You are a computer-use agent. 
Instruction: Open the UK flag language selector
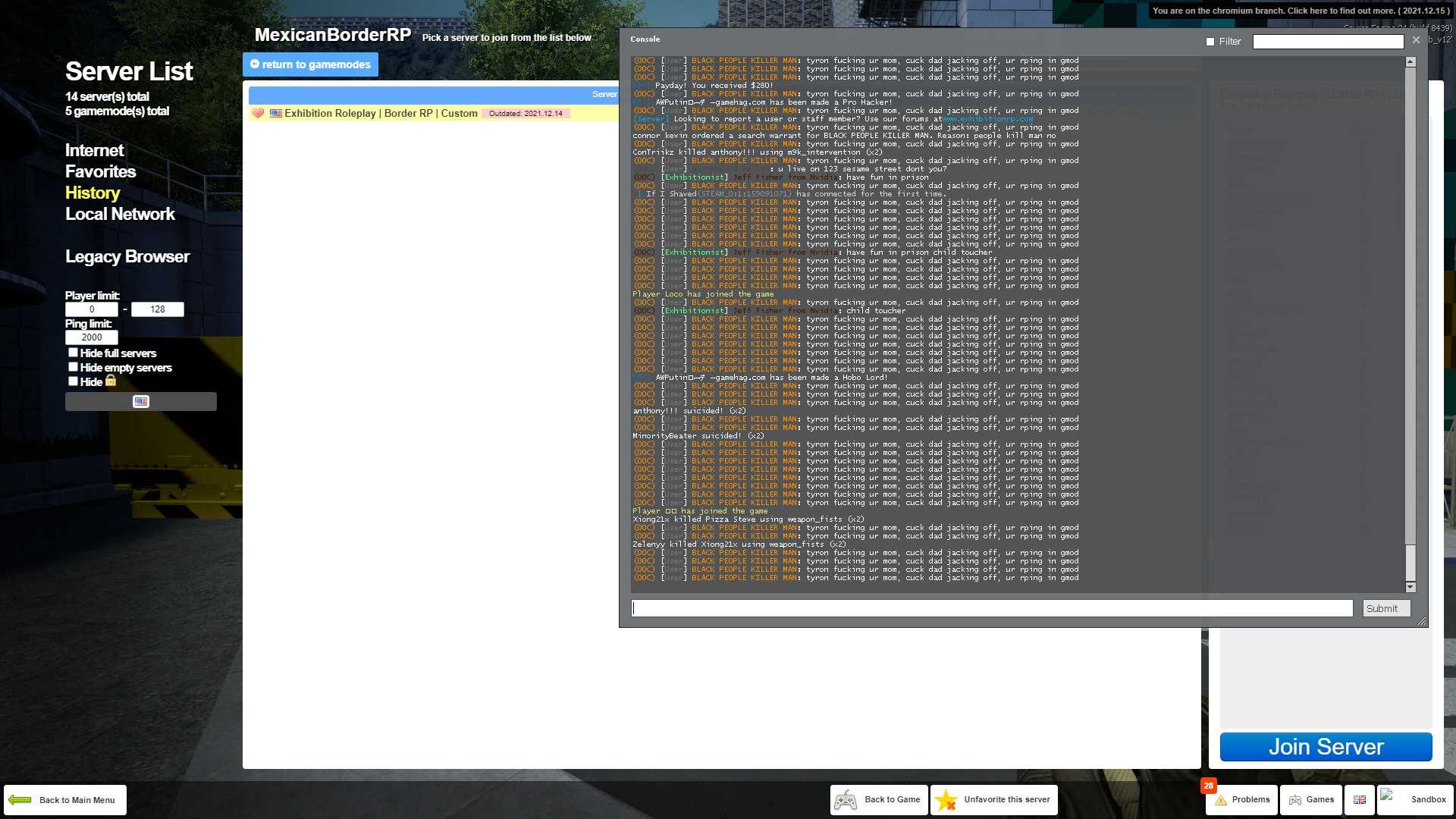1360,800
